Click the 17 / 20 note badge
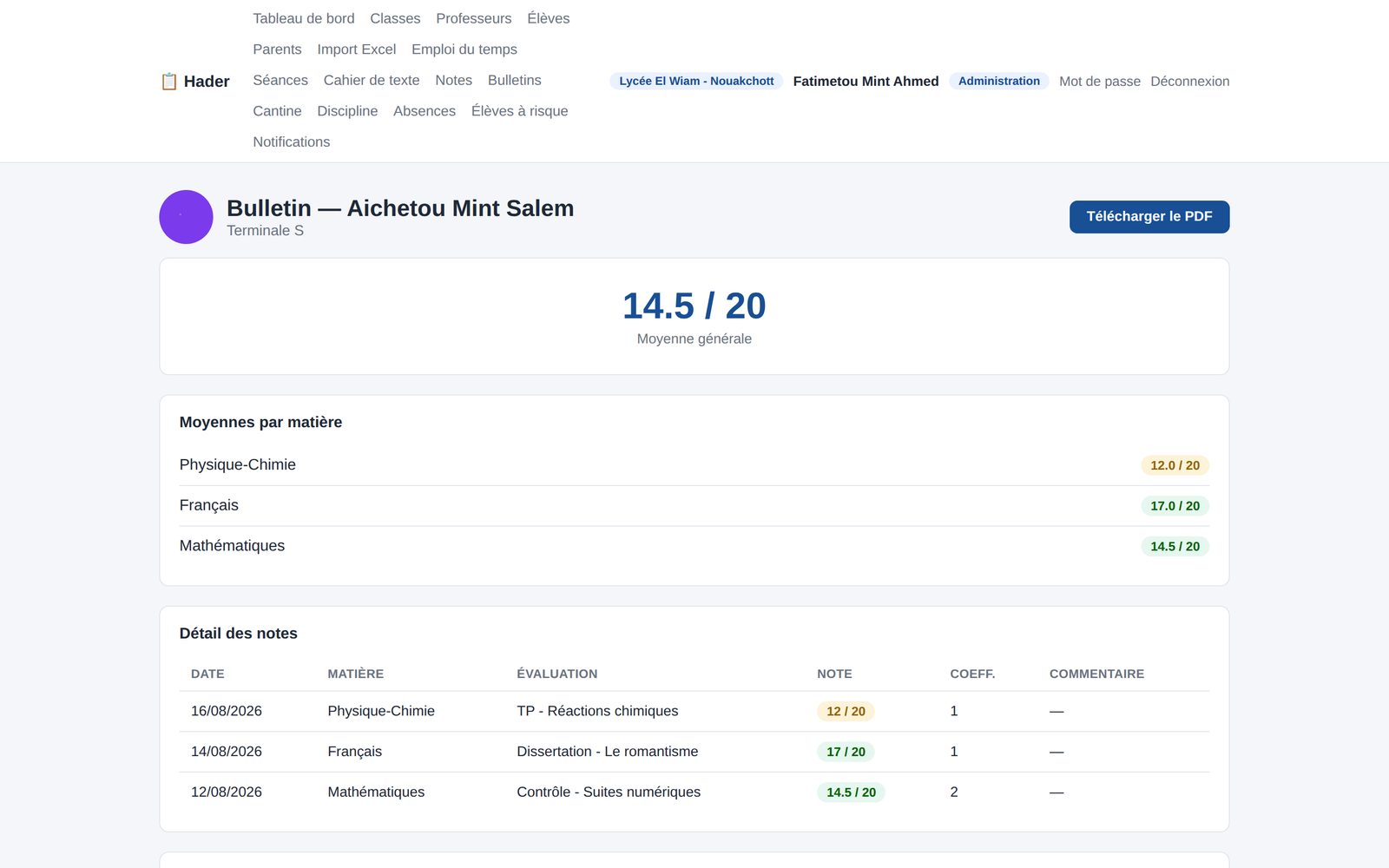Screen dimensions: 1389x868 click(846, 752)
